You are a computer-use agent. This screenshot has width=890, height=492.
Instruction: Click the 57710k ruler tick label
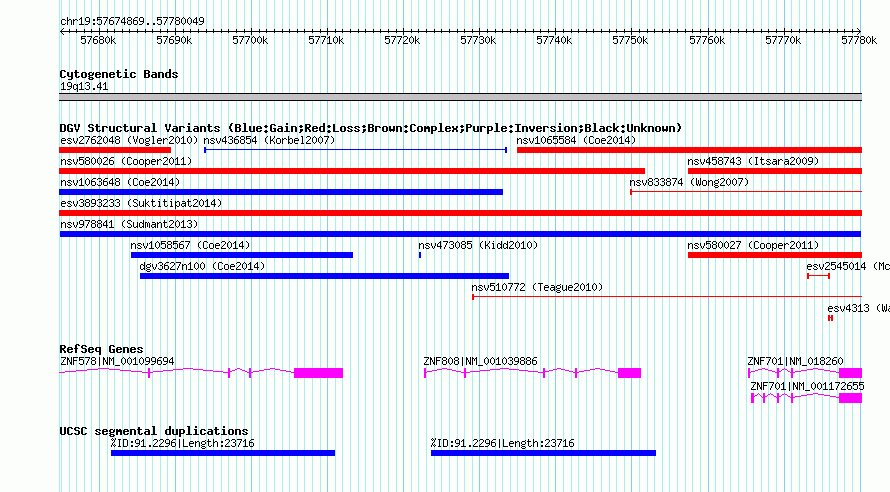point(326,41)
